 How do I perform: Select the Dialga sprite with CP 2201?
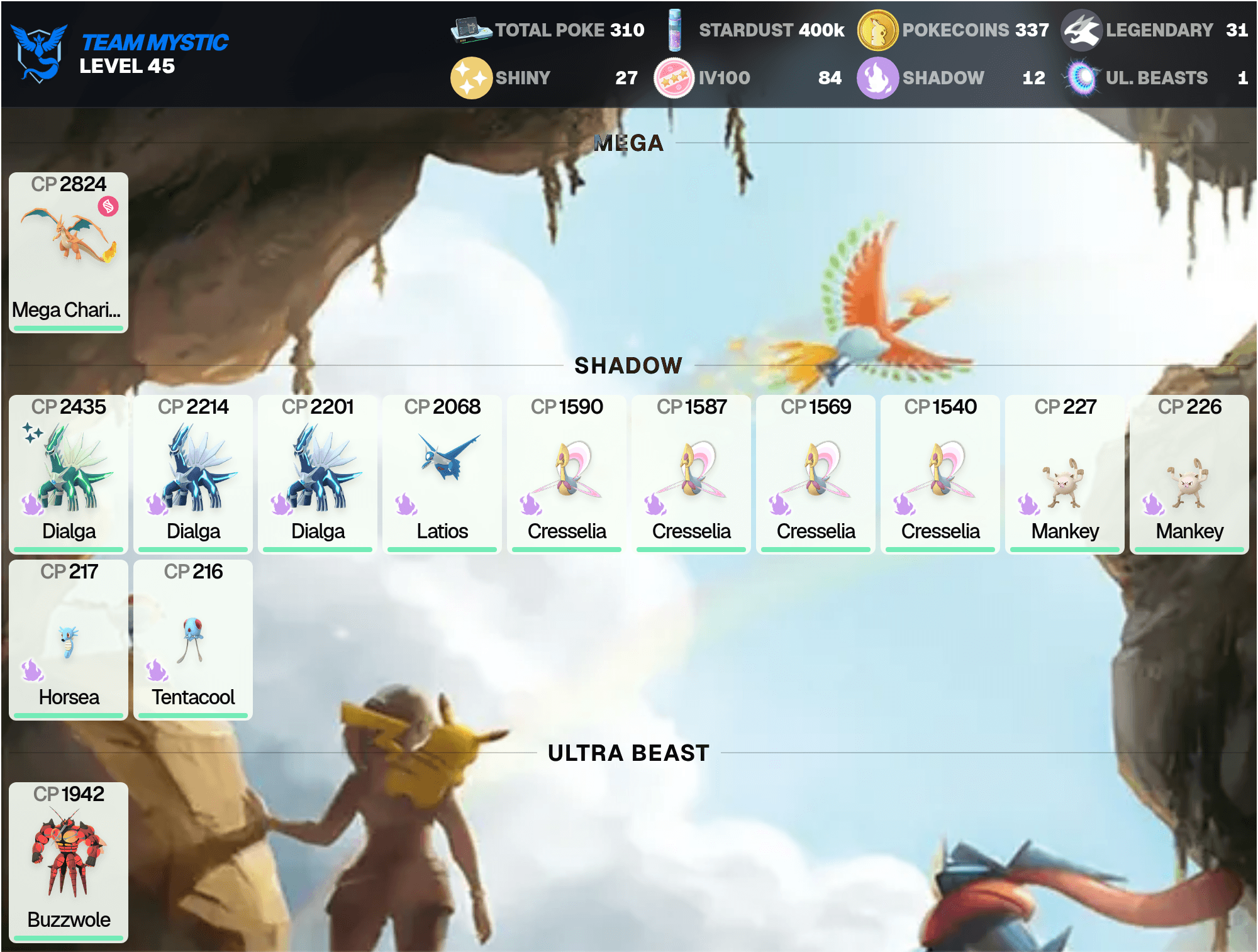pyautogui.click(x=324, y=466)
